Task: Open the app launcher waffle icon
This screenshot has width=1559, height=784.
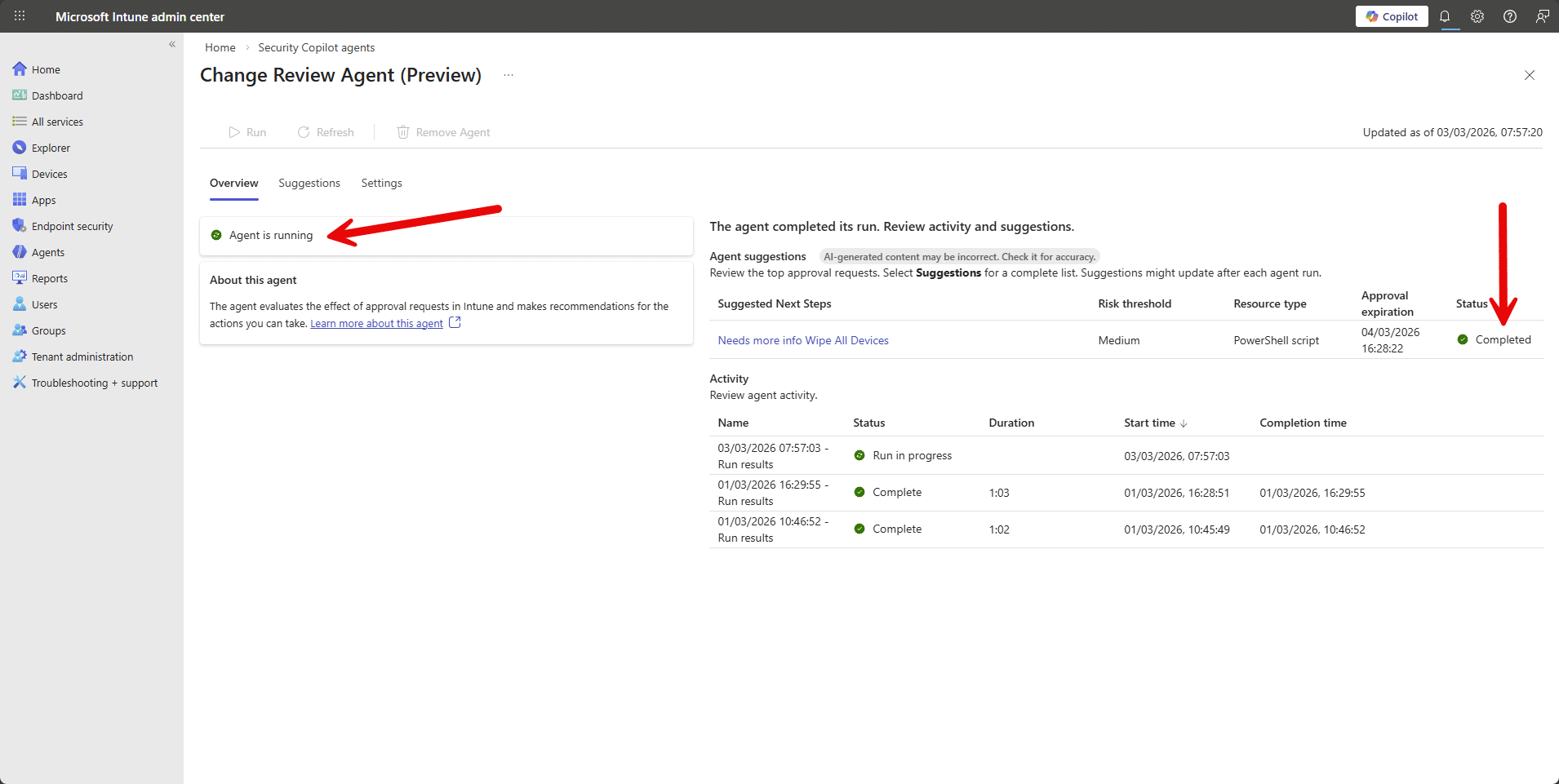Action: [x=20, y=16]
